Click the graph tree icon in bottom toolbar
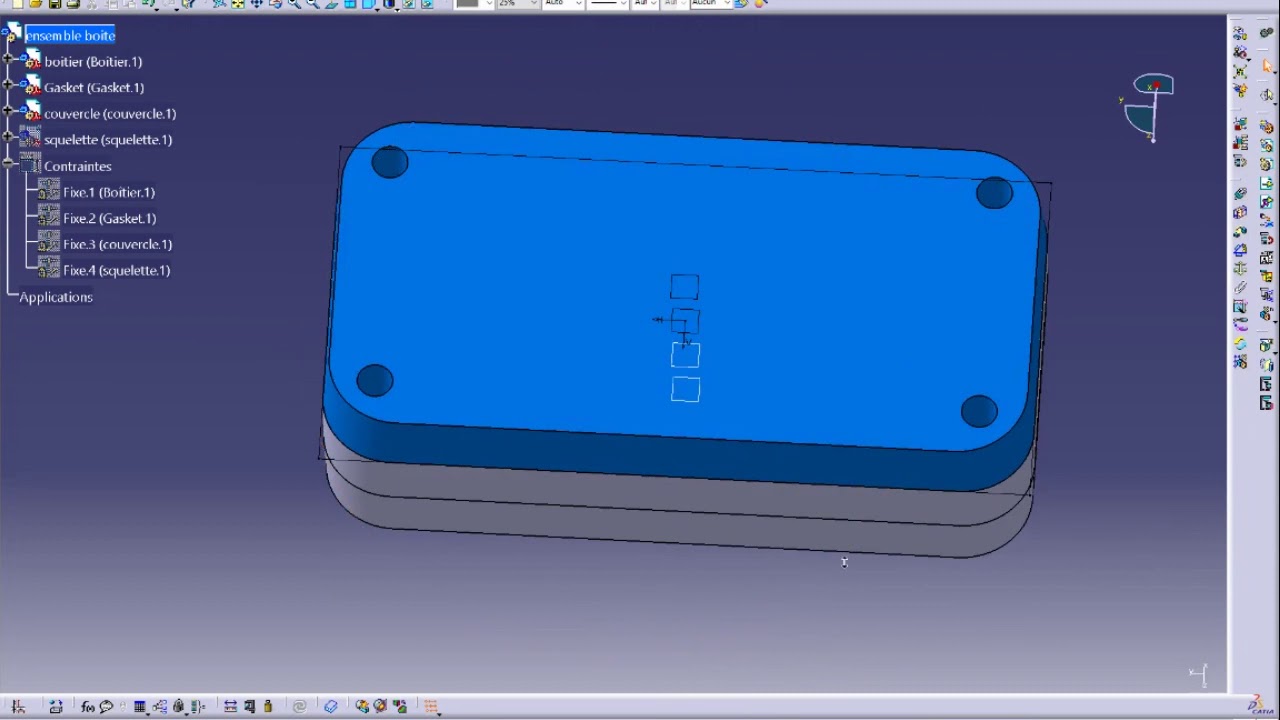This screenshot has width=1280, height=720. point(160,706)
